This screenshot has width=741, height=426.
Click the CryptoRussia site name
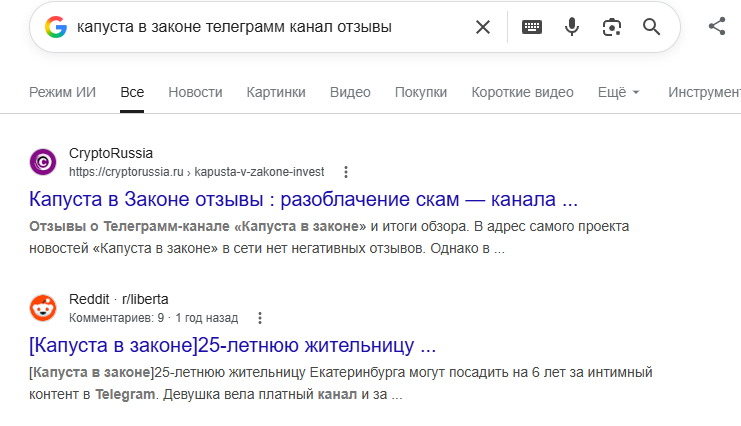click(x=111, y=153)
